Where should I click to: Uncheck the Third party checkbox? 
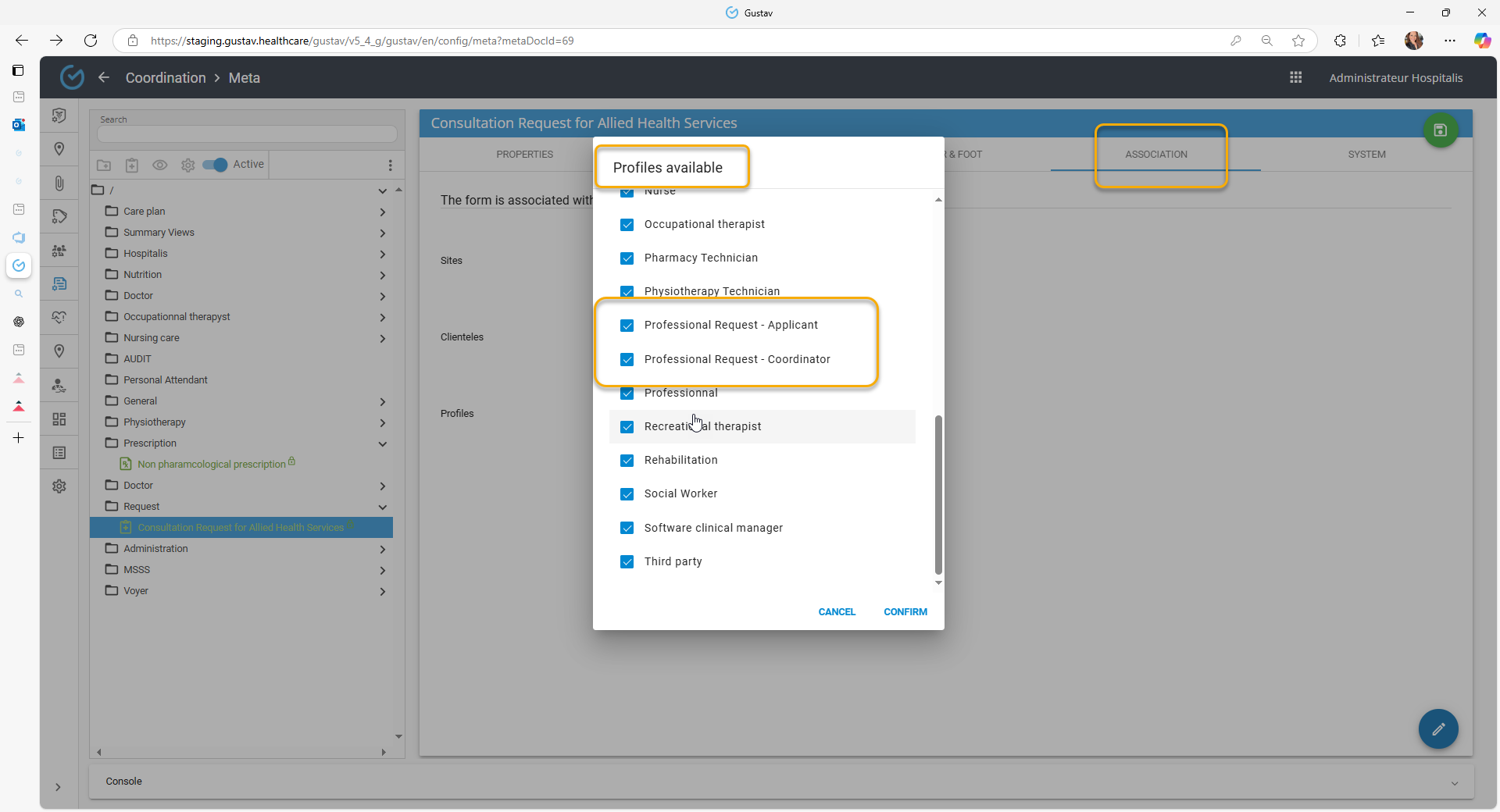(x=627, y=562)
